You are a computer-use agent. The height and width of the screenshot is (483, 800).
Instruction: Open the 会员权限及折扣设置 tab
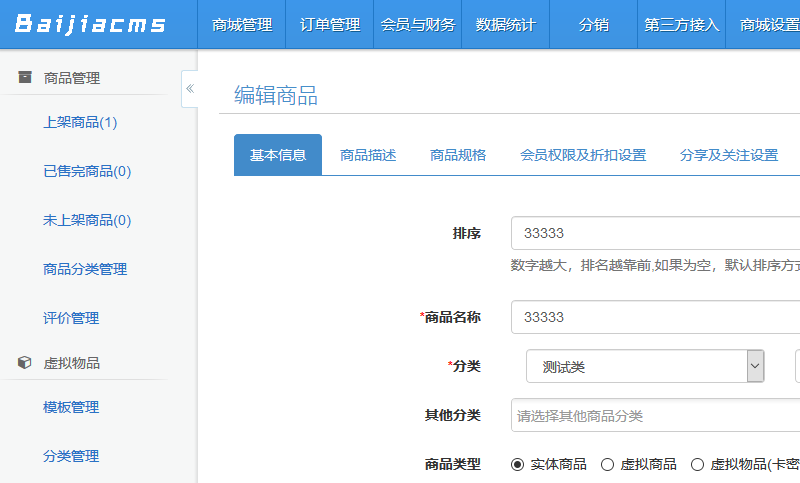click(583, 155)
